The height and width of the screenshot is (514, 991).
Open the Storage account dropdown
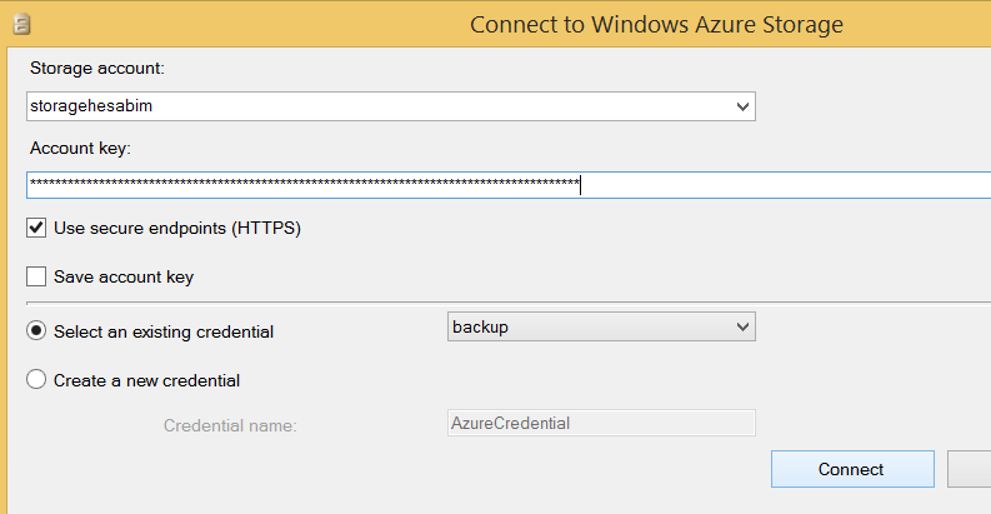point(743,106)
